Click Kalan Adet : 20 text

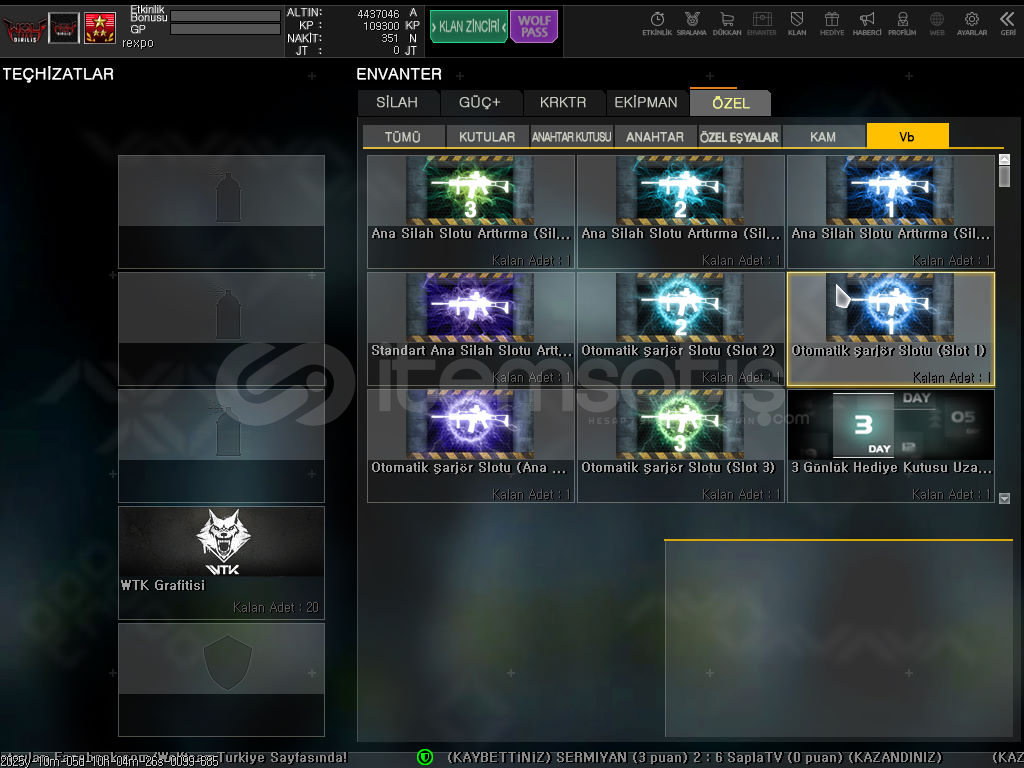point(276,607)
